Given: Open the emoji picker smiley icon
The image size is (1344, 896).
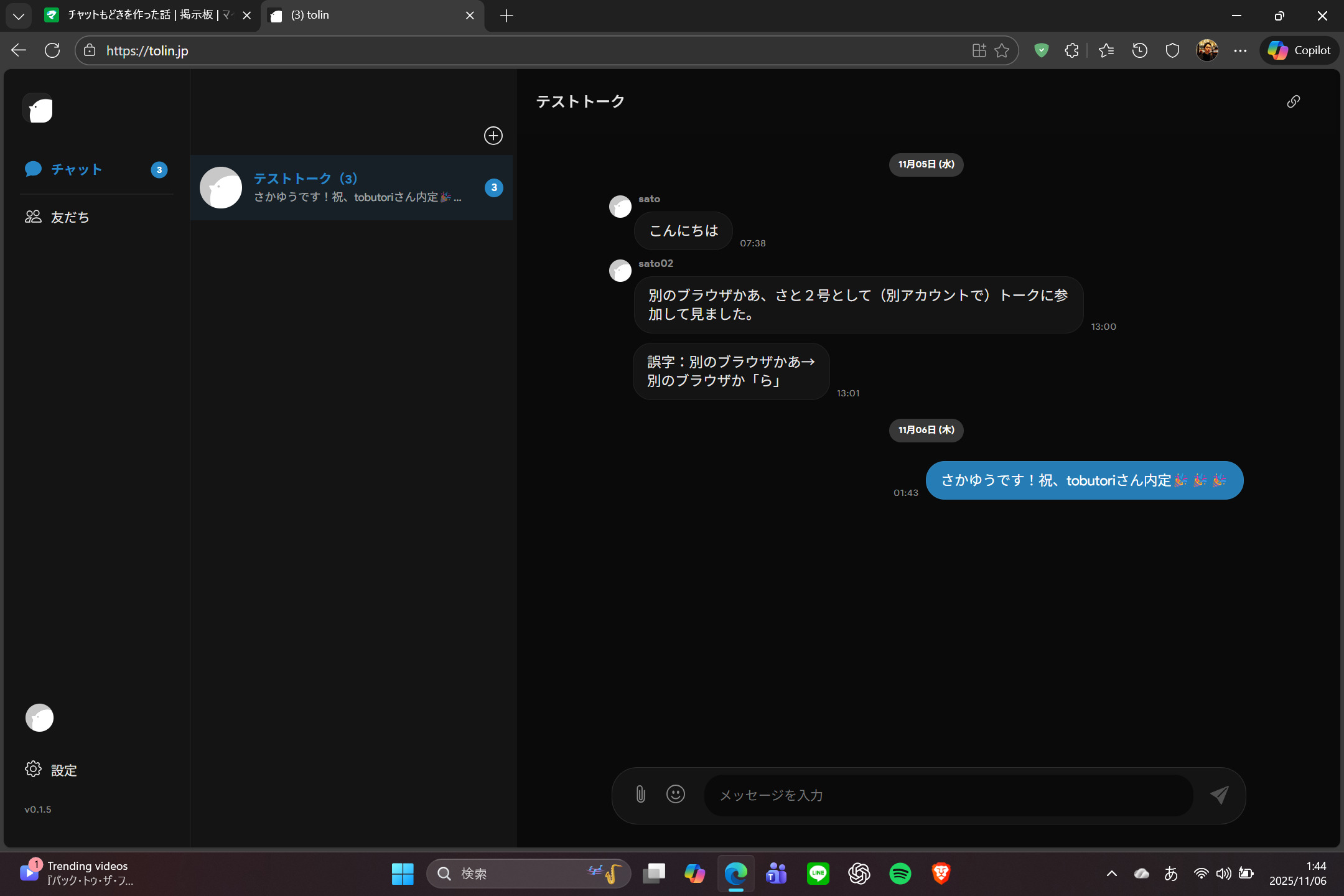Looking at the screenshot, I should click(676, 795).
